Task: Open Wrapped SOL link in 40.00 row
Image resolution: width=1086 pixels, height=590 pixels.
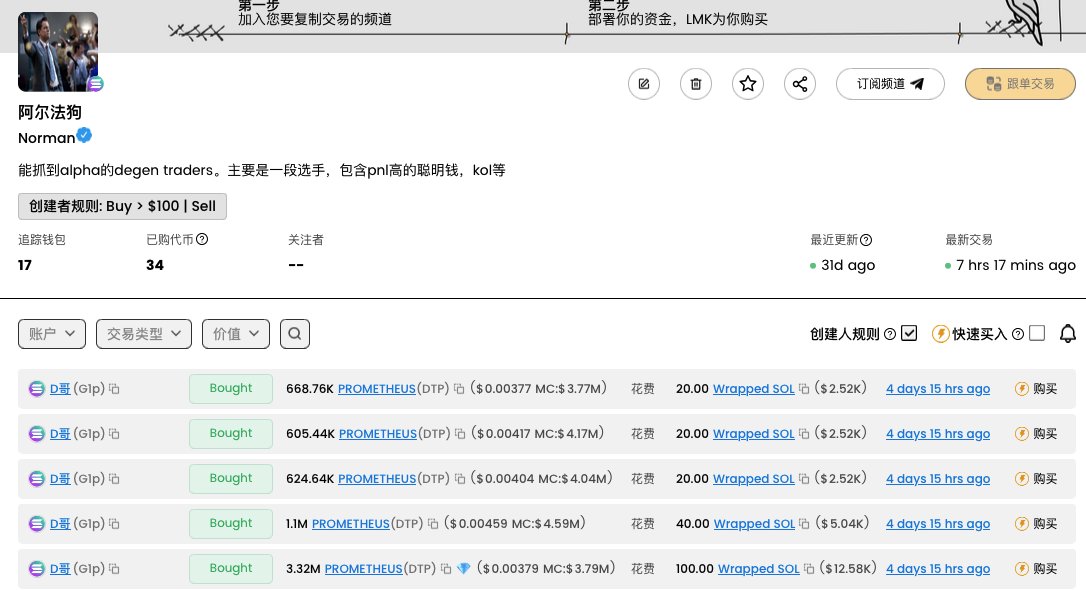Action: coord(754,524)
